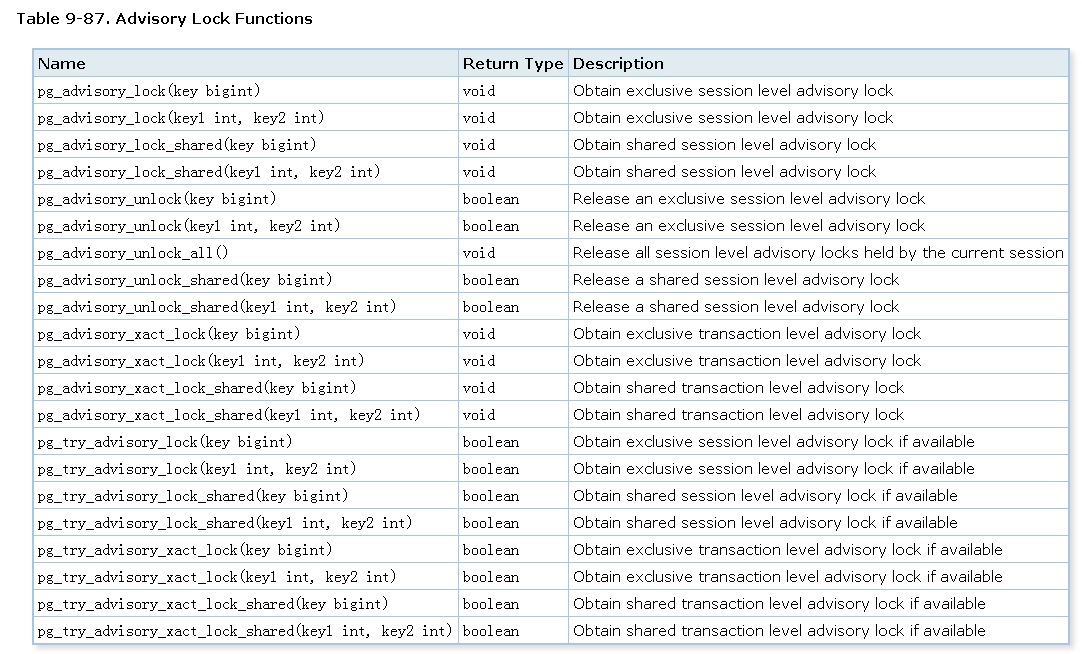Image resolution: width=1082 pixels, height=654 pixels.
Task: Click pg_try_advisory_lock_shared(key bigint) cell
Action: click(193, 496)
